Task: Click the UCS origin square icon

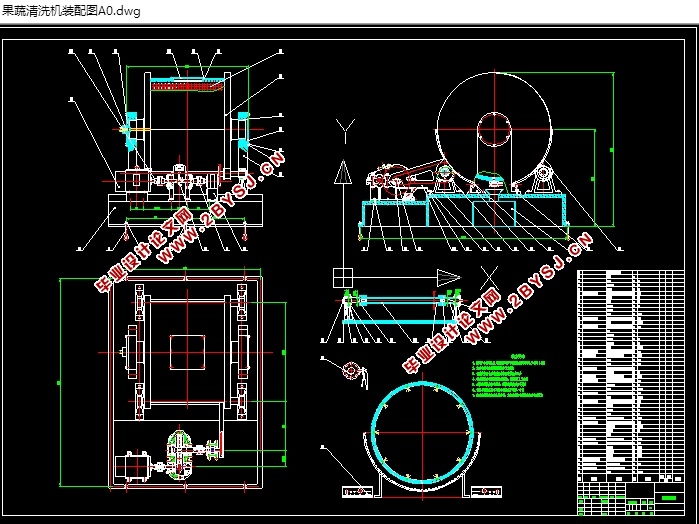Action: coord(343,278)
